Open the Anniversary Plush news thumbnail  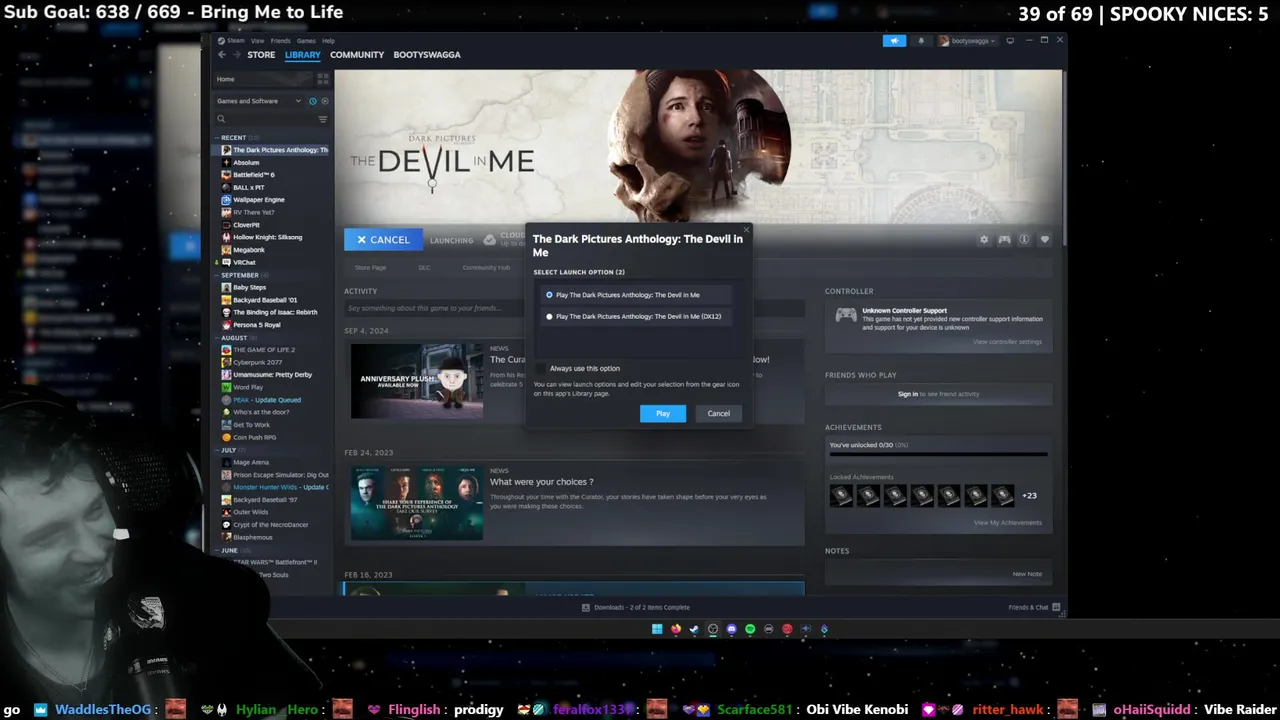point(417,381)
